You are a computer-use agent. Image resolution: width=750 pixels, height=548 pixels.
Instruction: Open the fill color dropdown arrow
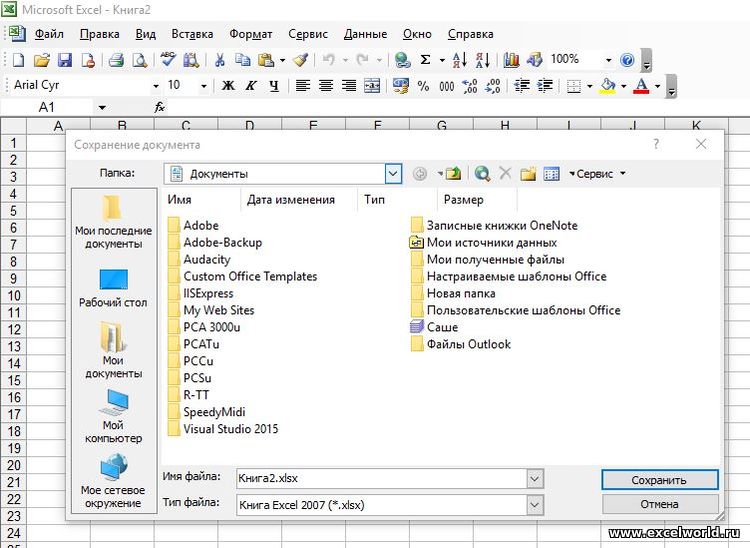coord(624,87)
